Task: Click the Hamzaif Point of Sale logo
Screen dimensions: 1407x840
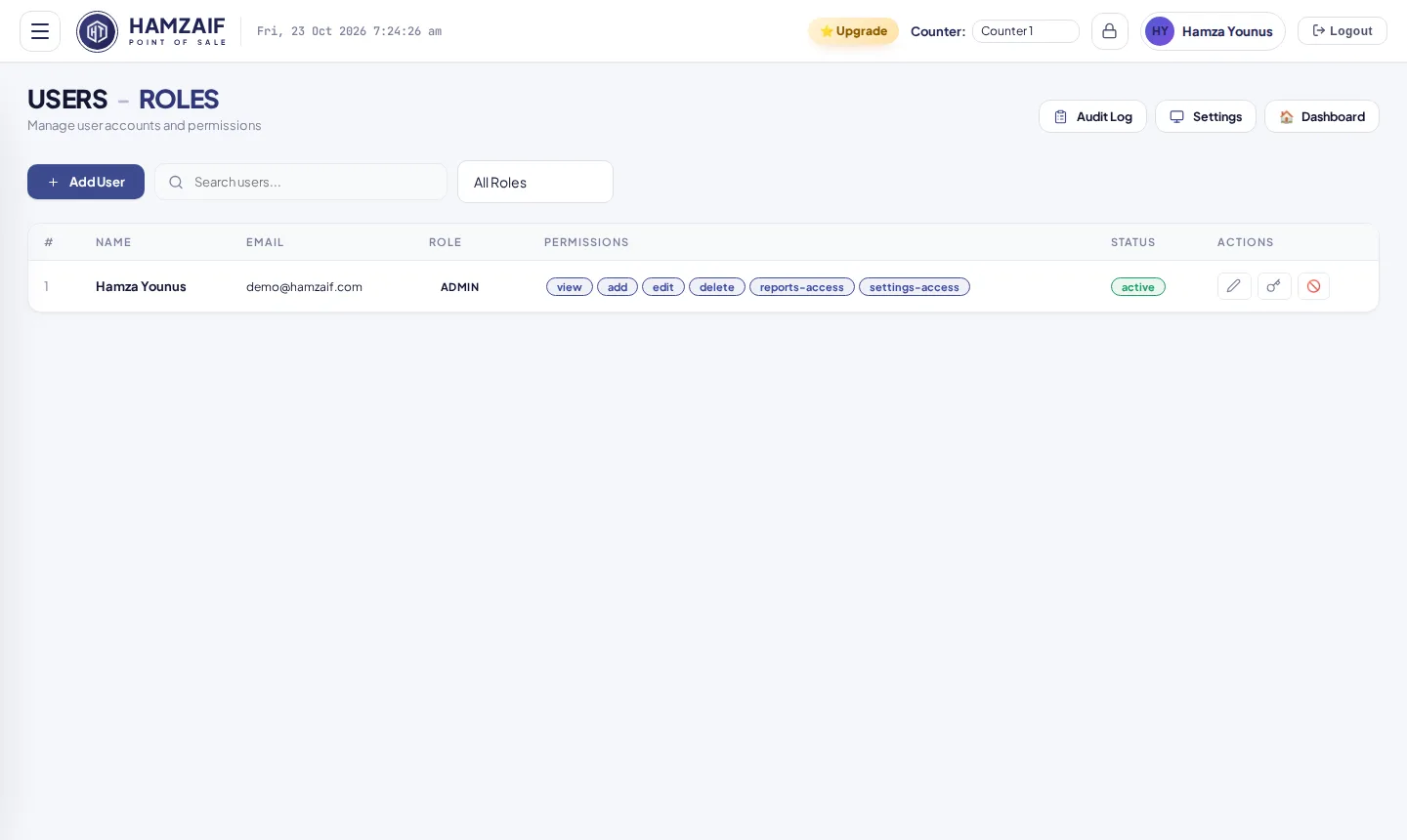Action: point(151,31)
